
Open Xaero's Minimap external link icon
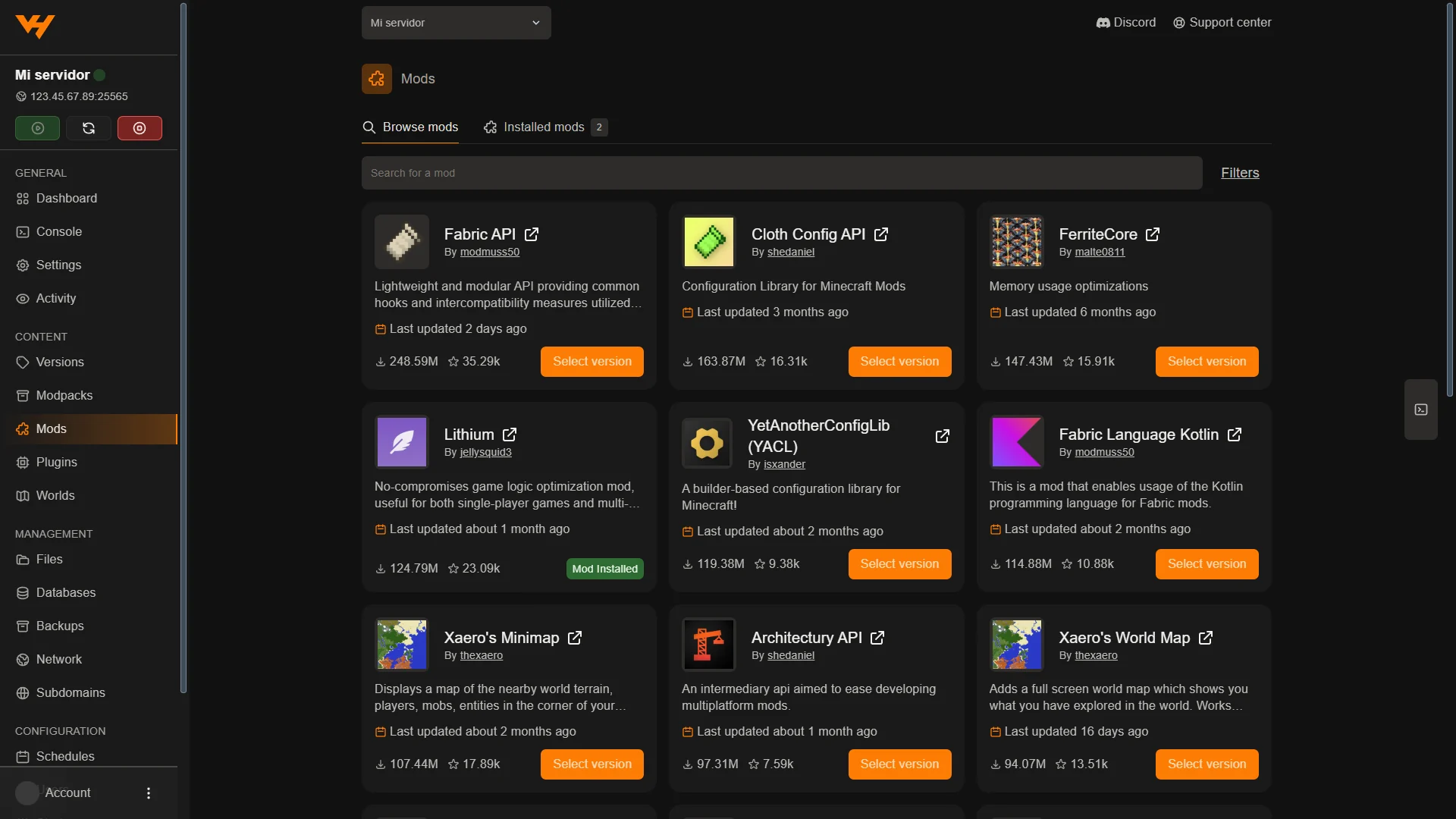pos(575,638)
